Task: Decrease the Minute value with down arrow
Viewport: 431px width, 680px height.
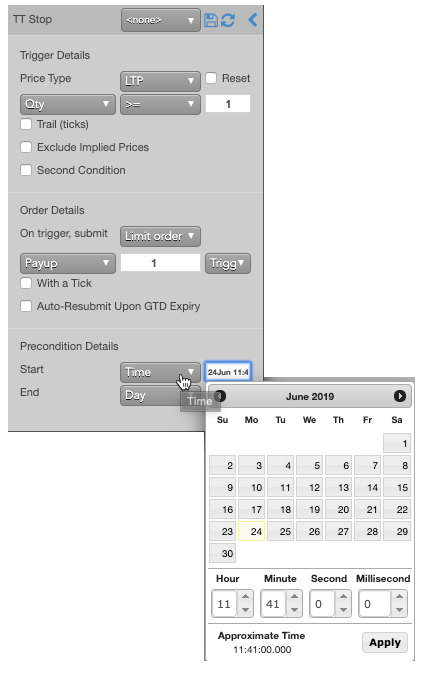Action: [x=294, y=609]
